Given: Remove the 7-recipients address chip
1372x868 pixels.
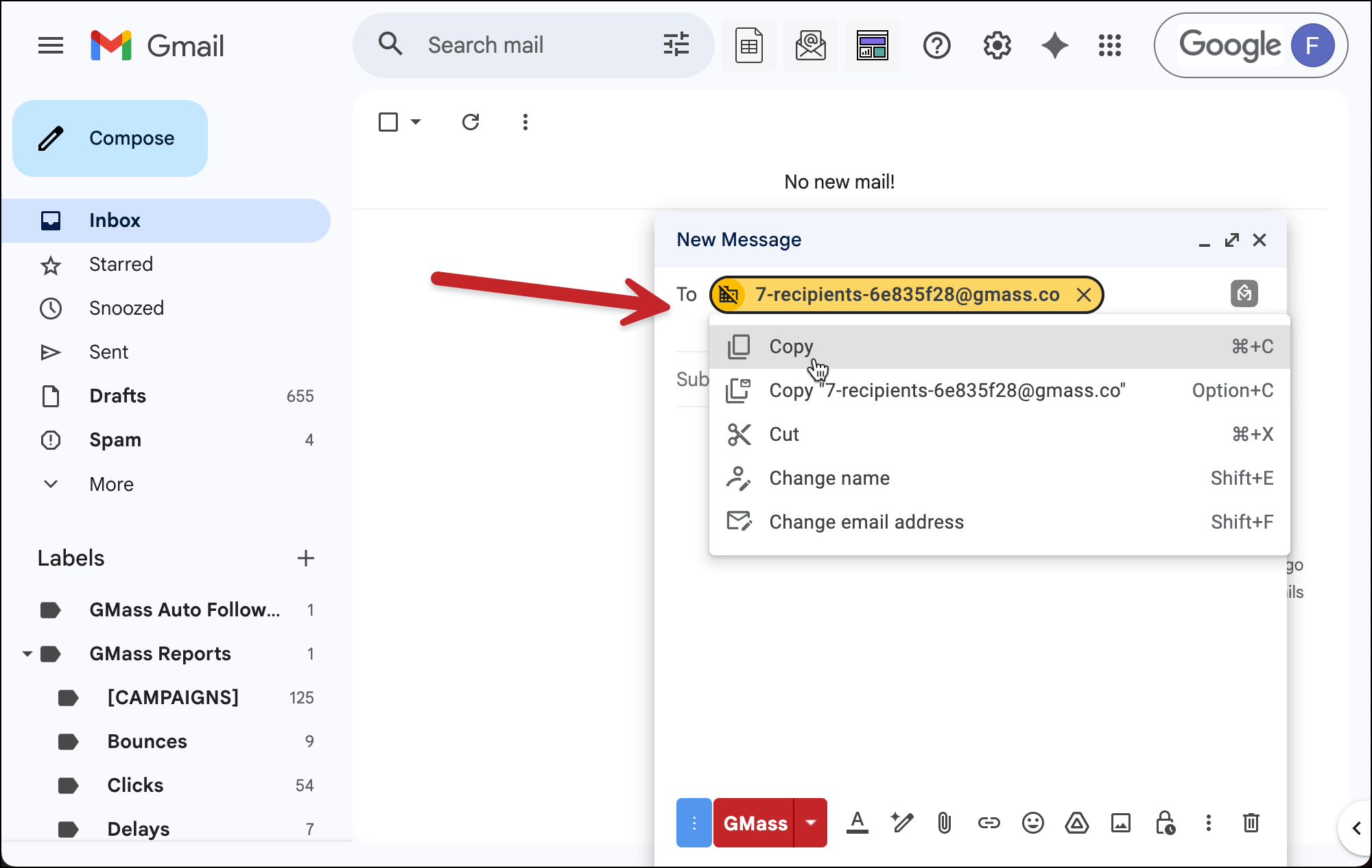Looking at the screenshot, I should coord(1084,295).
